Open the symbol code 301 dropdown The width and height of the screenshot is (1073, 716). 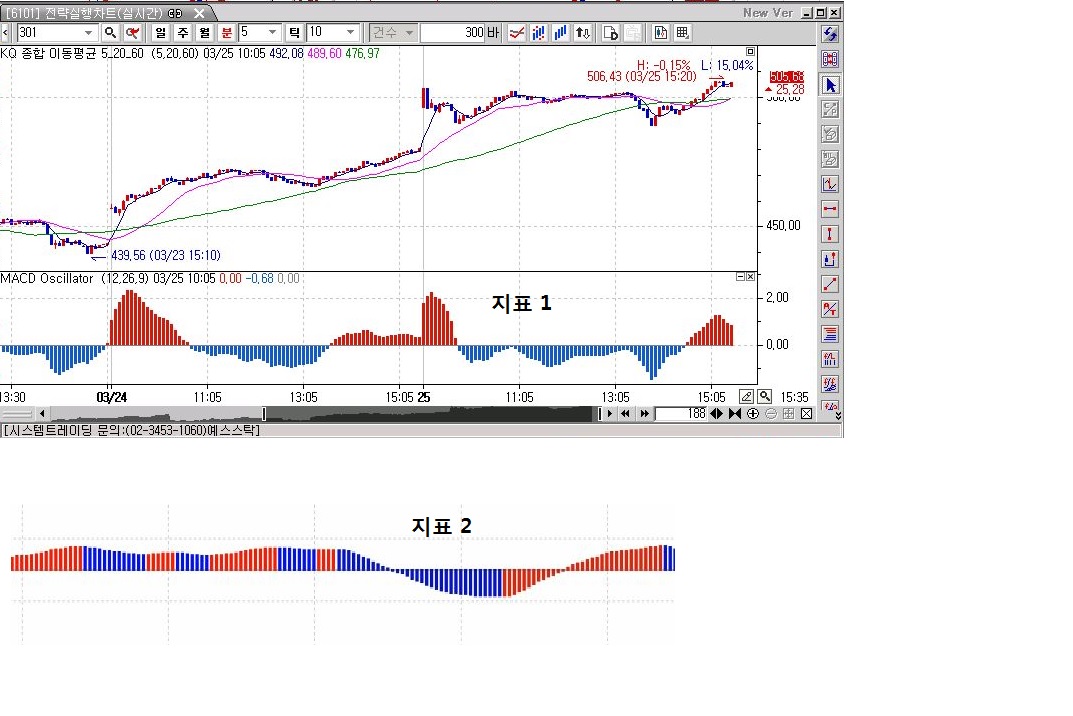click(89, 32)
